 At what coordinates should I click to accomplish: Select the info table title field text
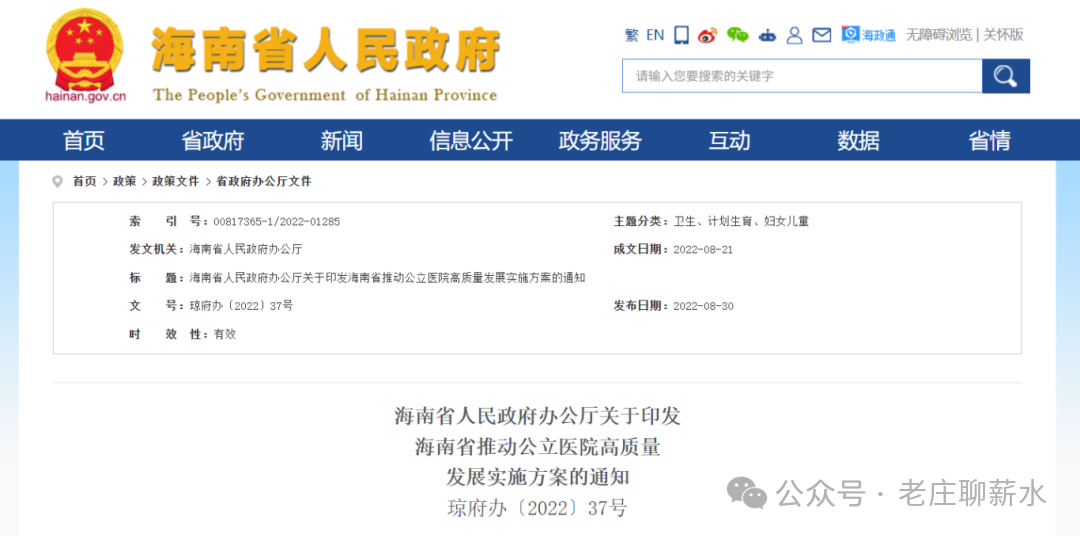click(387, 278)
